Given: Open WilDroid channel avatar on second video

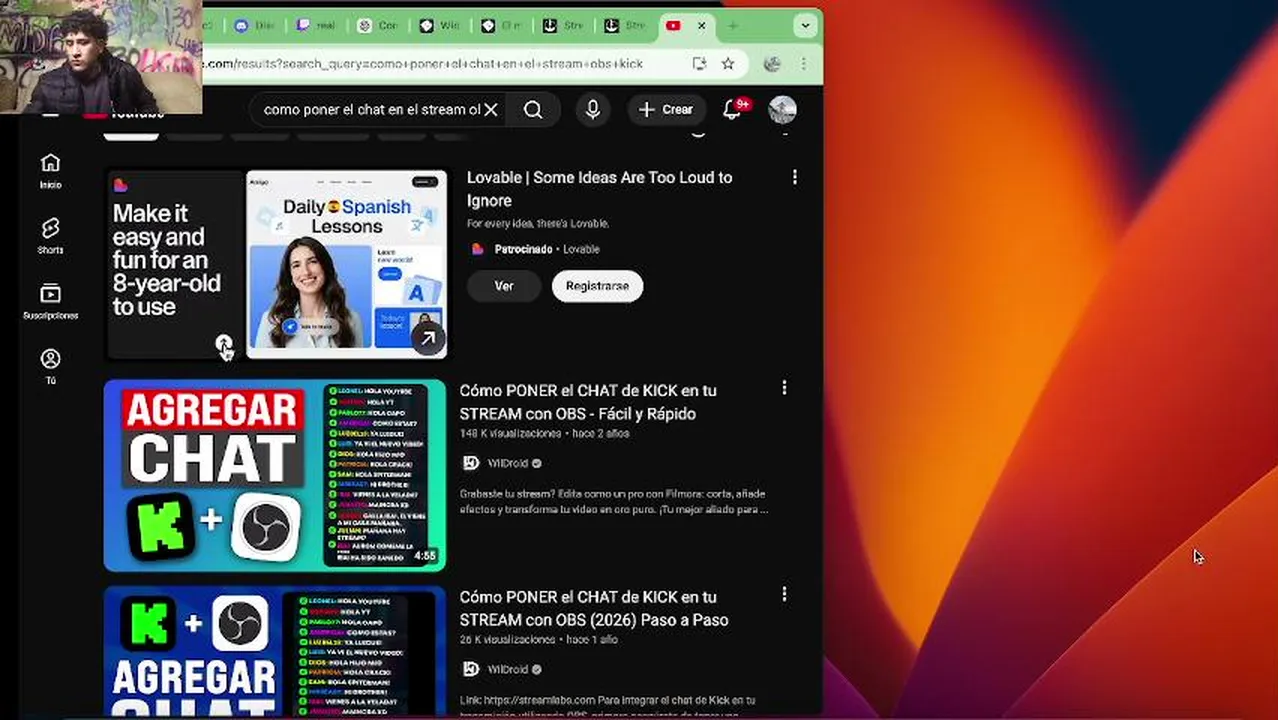Looking at the screenshot, I should [x=471, y=669].
